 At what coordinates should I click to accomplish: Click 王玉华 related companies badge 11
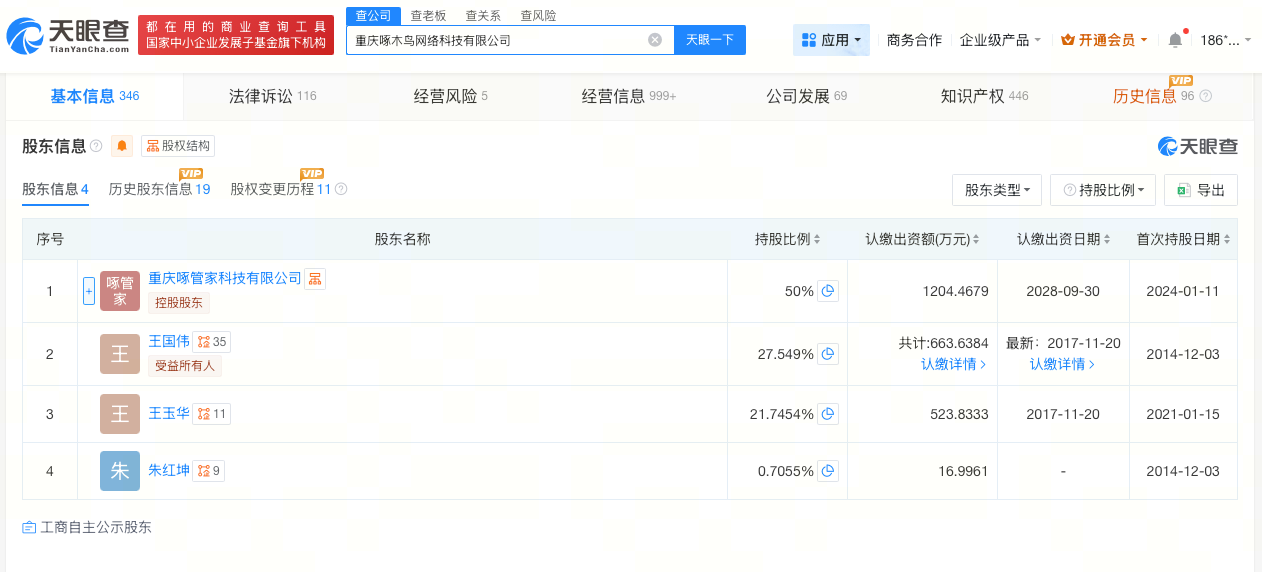click(212, 414)
